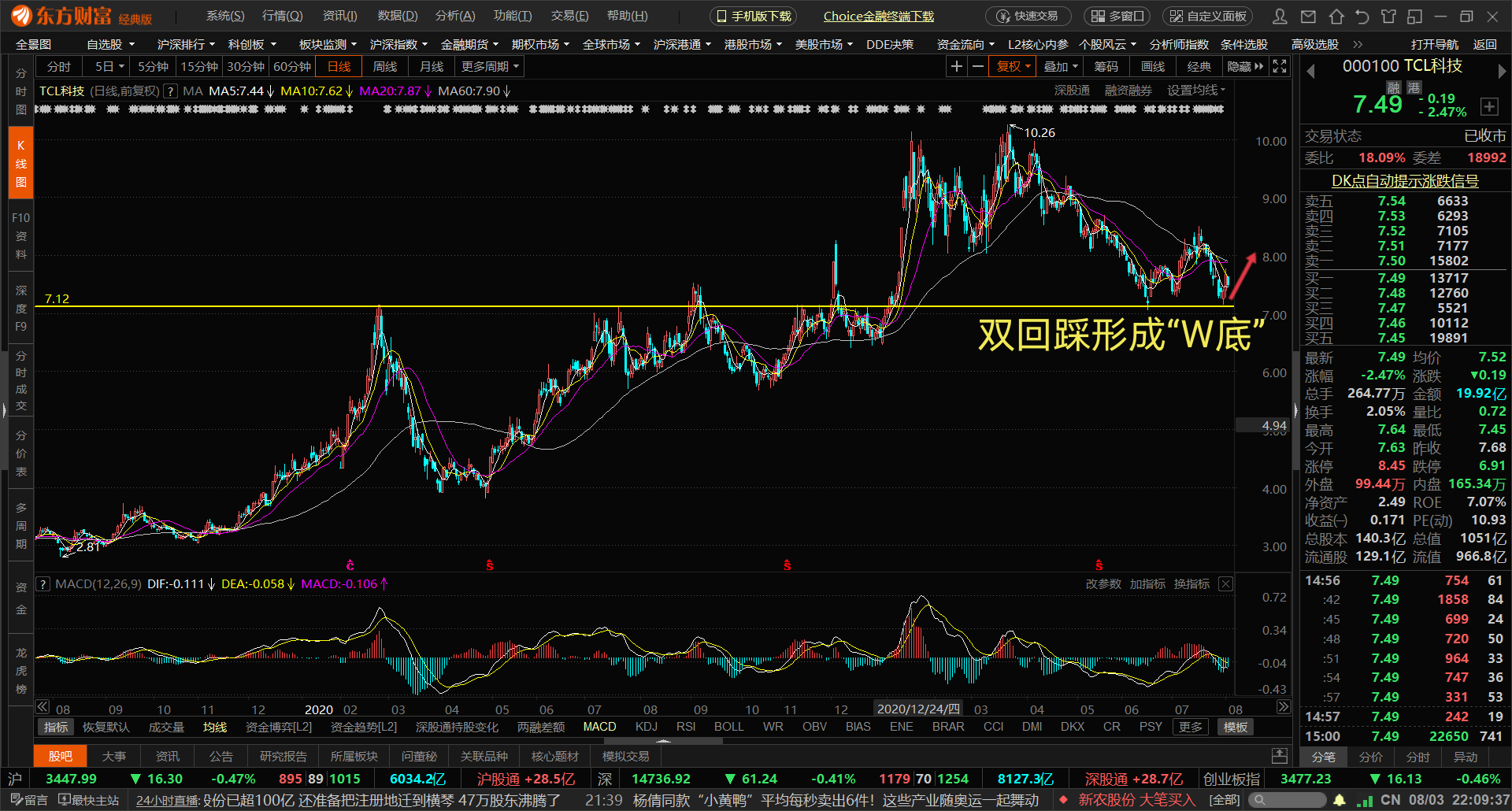
Task: Switch to 分时 intraday view
Action: point(59,67)
